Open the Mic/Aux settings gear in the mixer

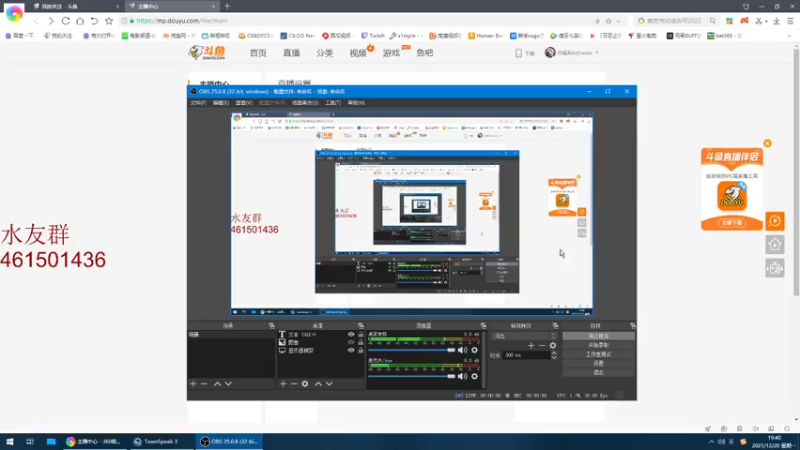[474, 377]
